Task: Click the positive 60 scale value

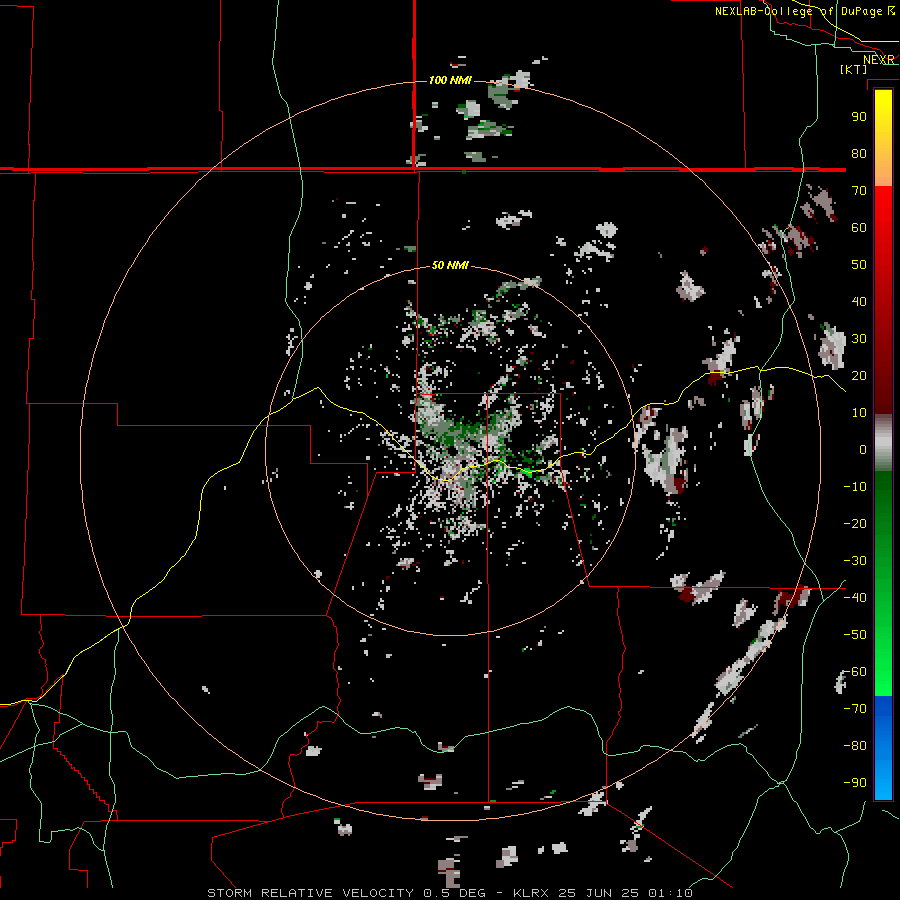Action: 859,227
